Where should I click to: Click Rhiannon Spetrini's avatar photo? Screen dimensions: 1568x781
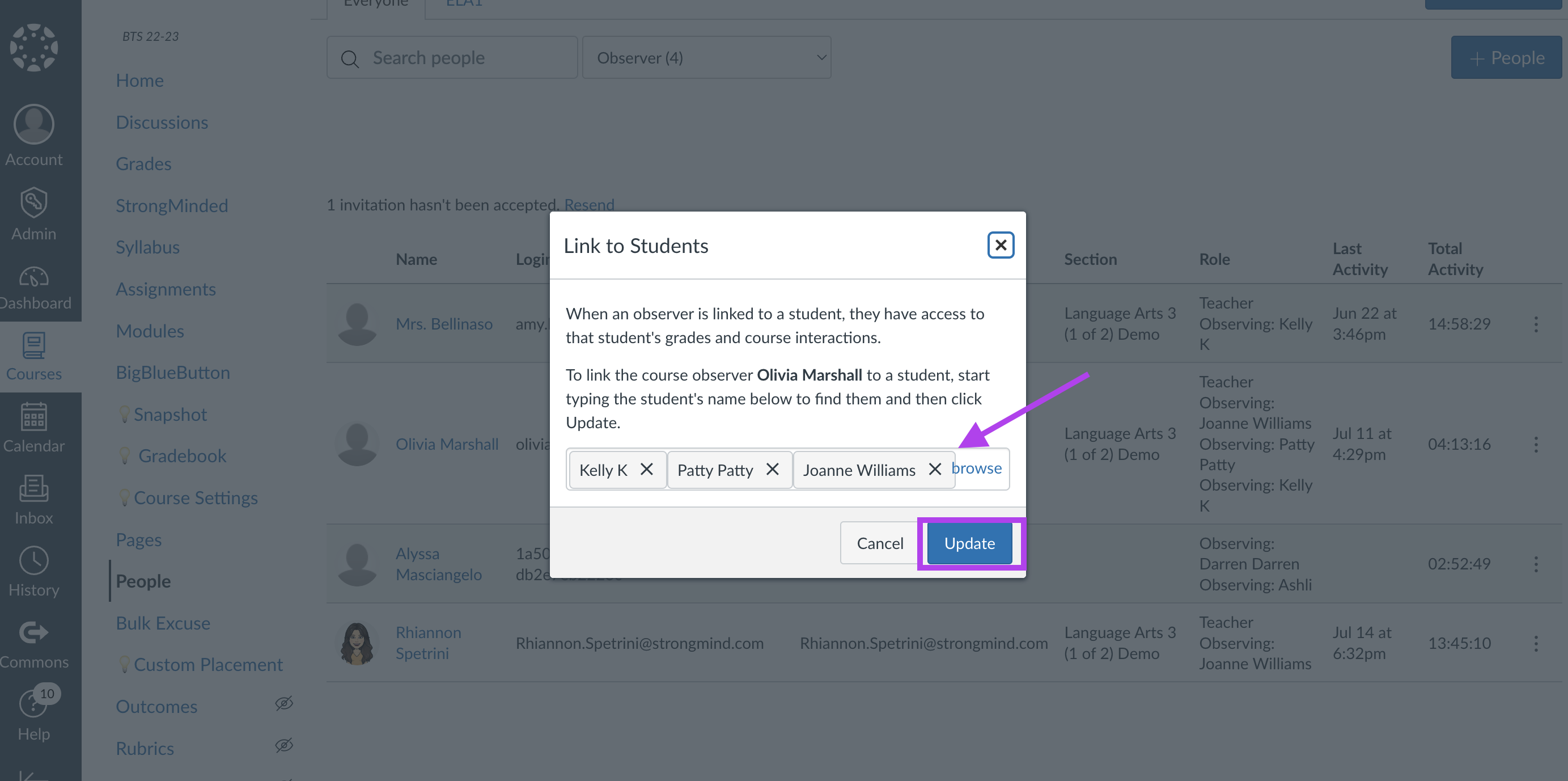[x=357, y=643]
